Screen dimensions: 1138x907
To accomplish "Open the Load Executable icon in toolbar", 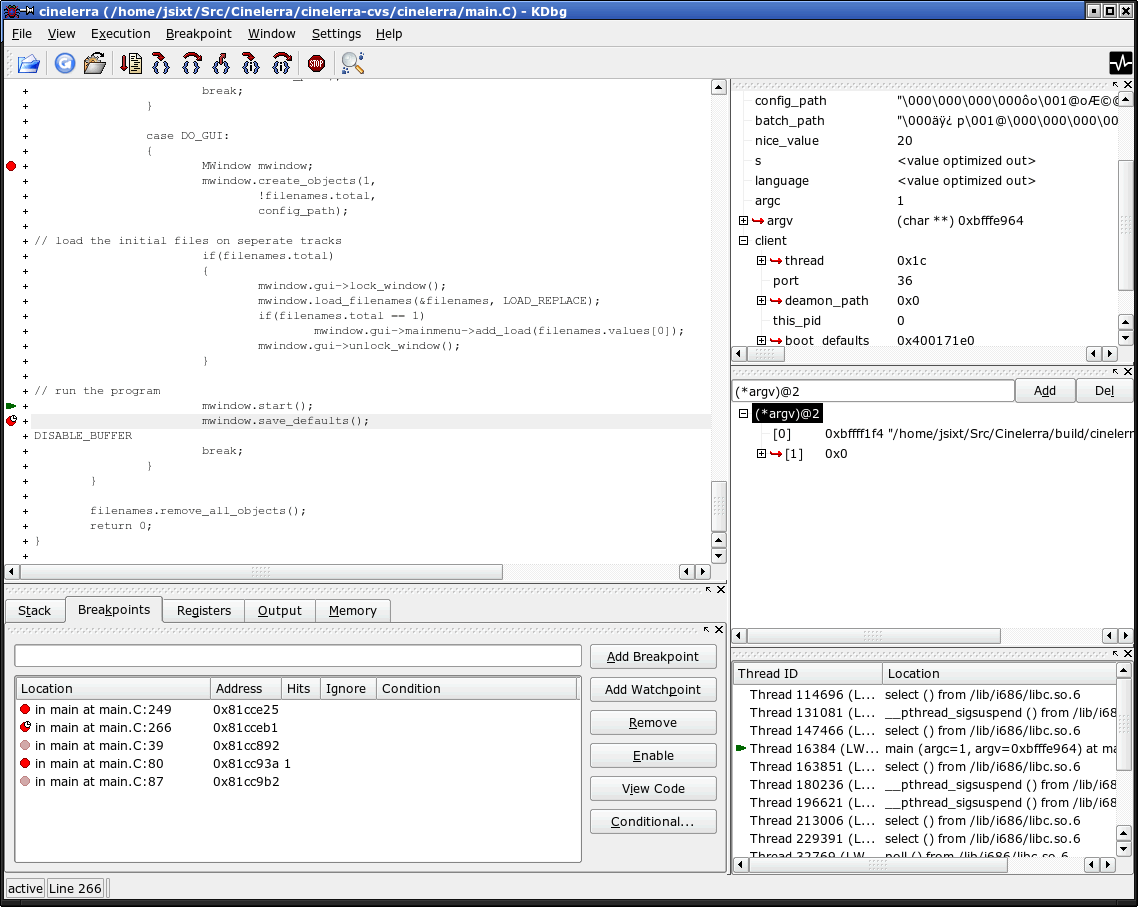I will (x=95, y=64).
